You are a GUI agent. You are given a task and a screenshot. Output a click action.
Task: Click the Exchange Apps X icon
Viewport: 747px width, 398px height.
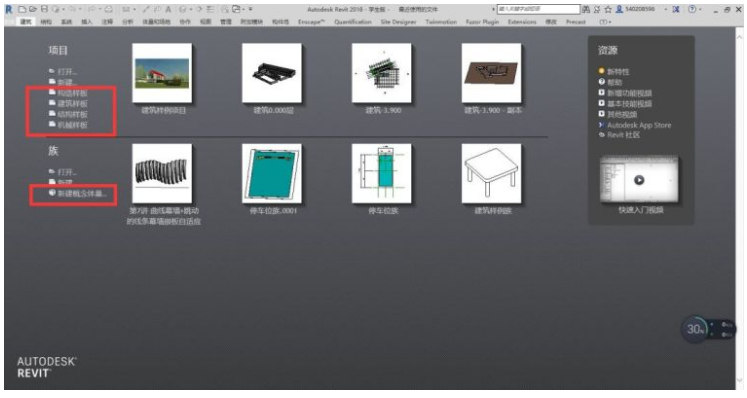tap(676, 9)
